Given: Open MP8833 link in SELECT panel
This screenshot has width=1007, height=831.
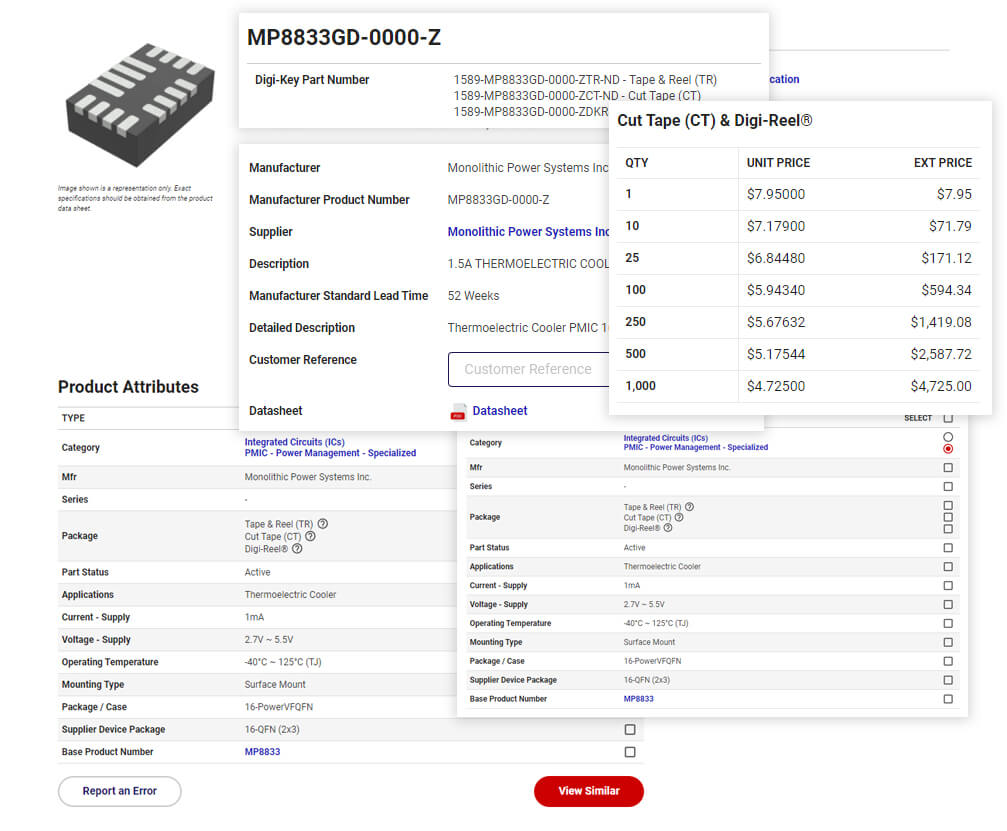Looking at the screenshot, I should (x=638, y=699).
